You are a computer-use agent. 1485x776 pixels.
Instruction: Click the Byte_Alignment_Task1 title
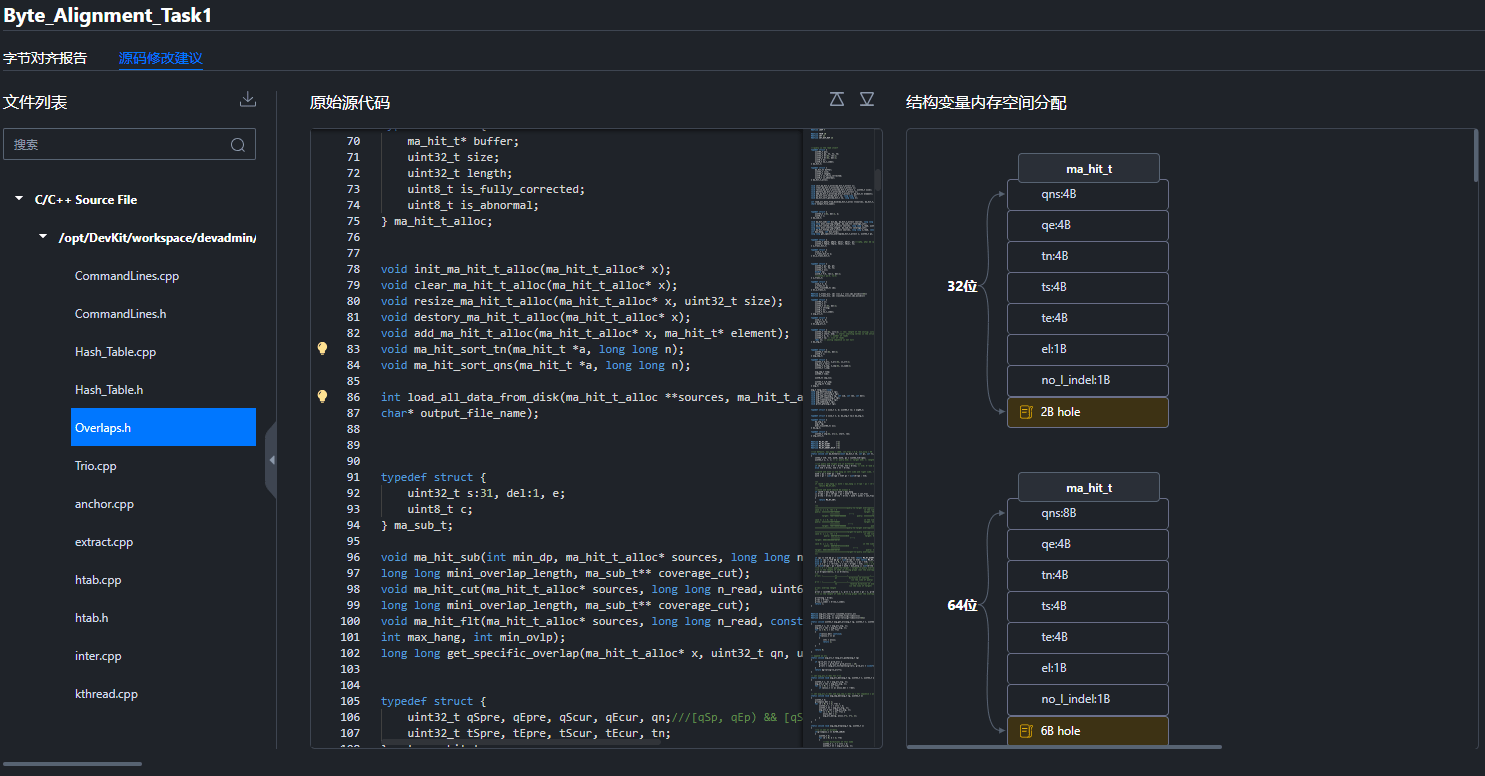coord(108,16)
